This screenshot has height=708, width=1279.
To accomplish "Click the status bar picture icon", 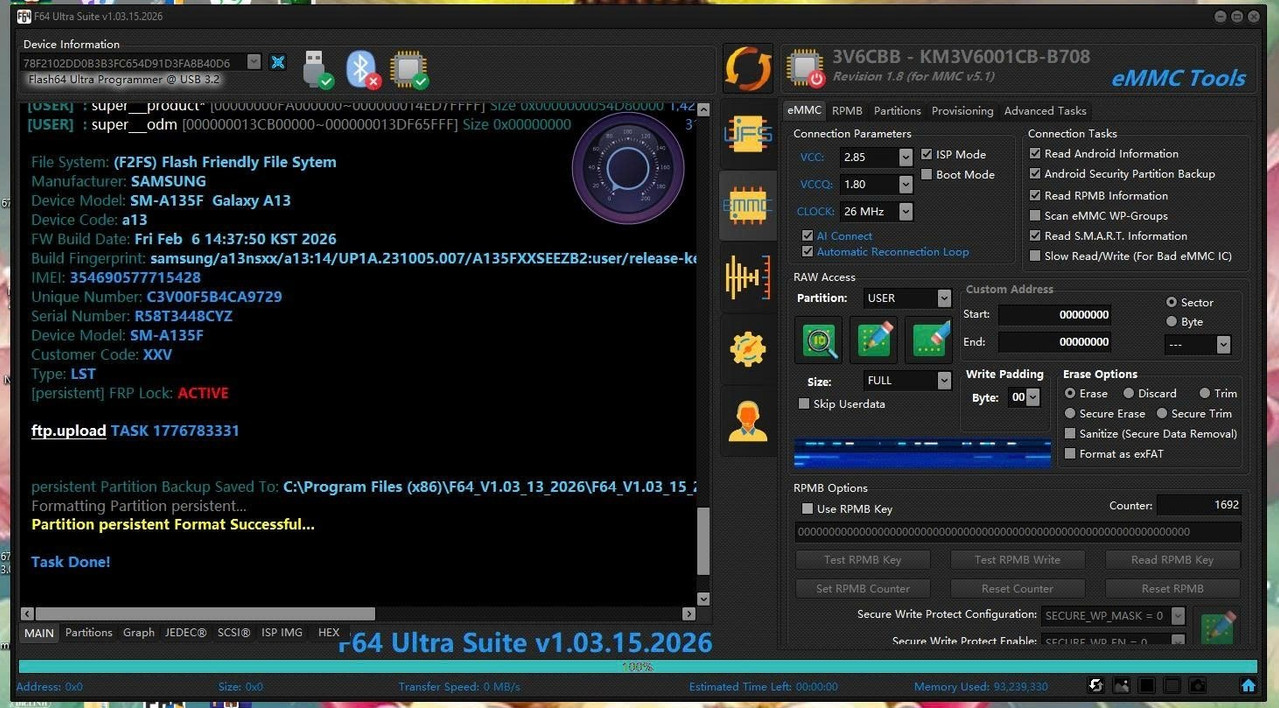I will pos(1121,686).
